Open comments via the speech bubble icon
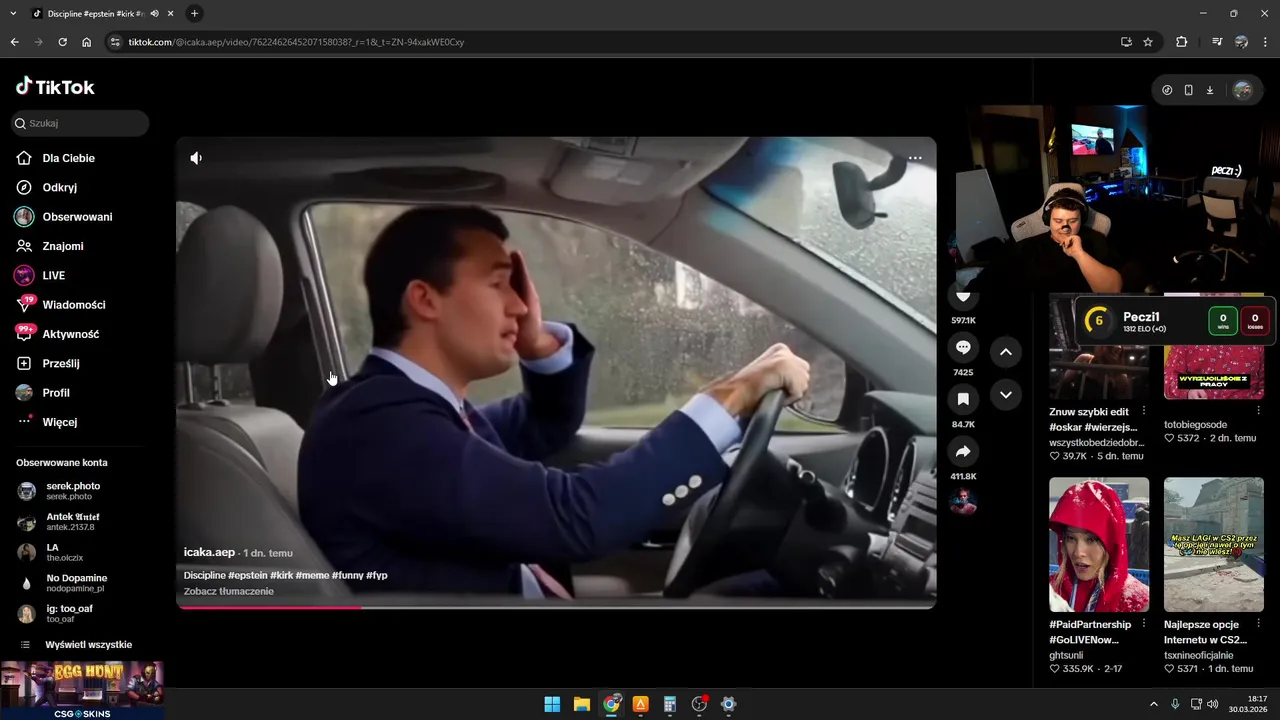Image resolution: width=1280 pixels, height=720 pixels. coord(963,347)
